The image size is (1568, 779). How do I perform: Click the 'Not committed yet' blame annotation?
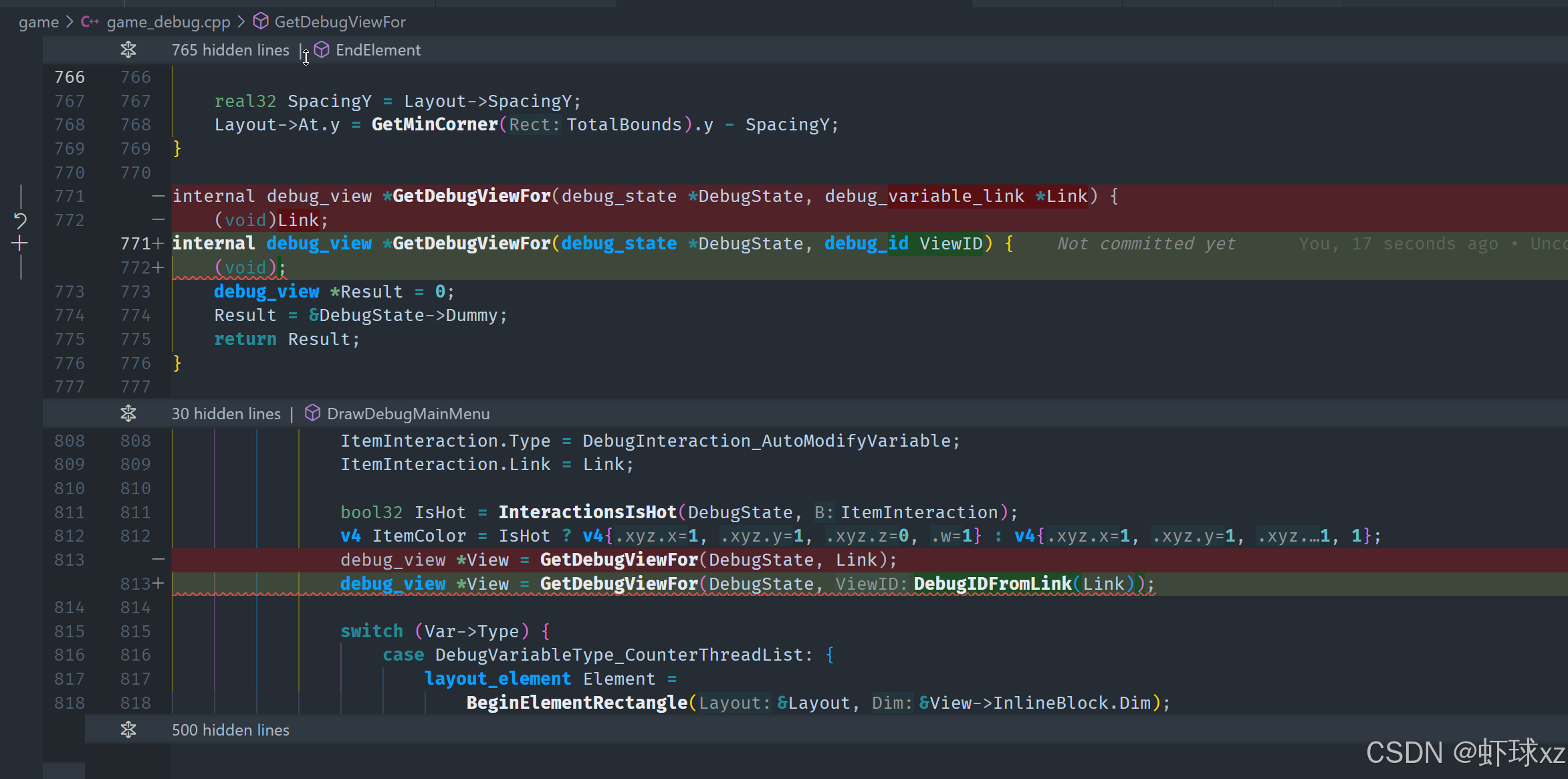coord(1146,243)
